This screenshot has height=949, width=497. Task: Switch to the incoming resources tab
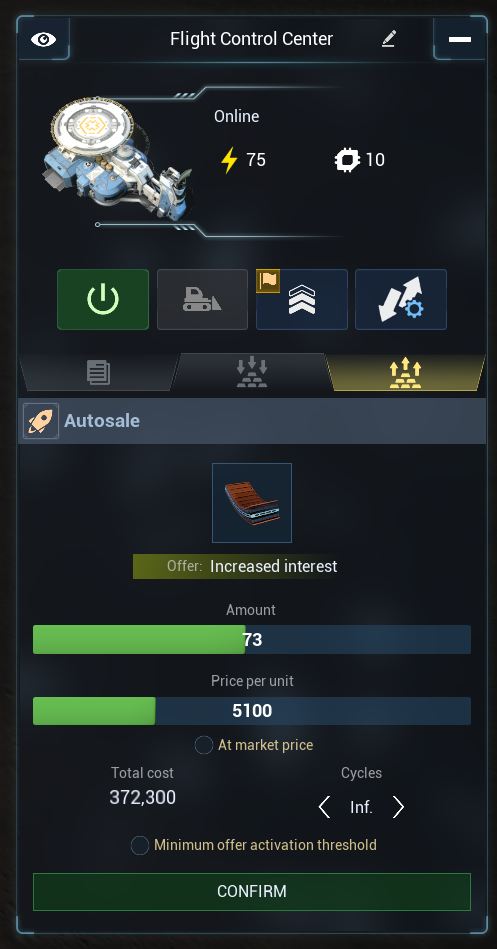pyautogui.click(x=251, y=372)
